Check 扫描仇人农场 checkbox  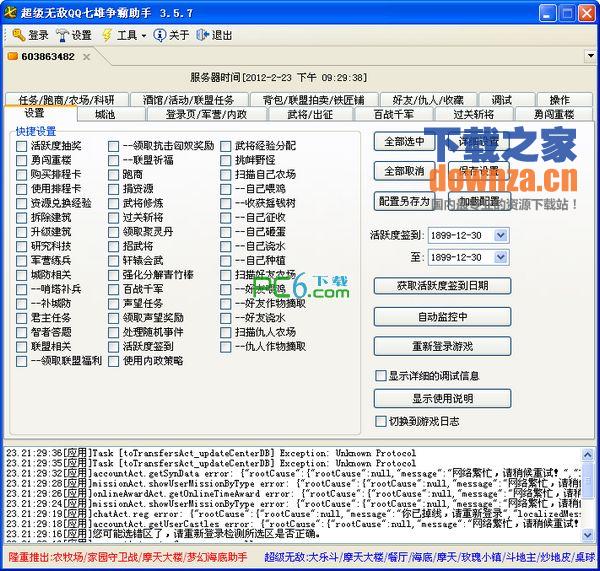[x=226, y=333]
